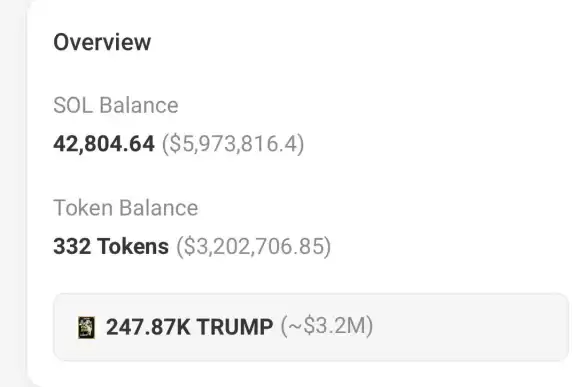The image size is (575, 387).
Task: Open the 247.87K TRUMP holding
Action: coord(190,327)
